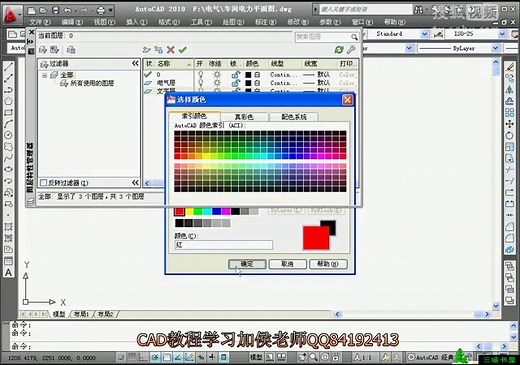Click 模型 model button in status bar
The image size is (520, 365).
pyautogui.click(x=256, y=357)
